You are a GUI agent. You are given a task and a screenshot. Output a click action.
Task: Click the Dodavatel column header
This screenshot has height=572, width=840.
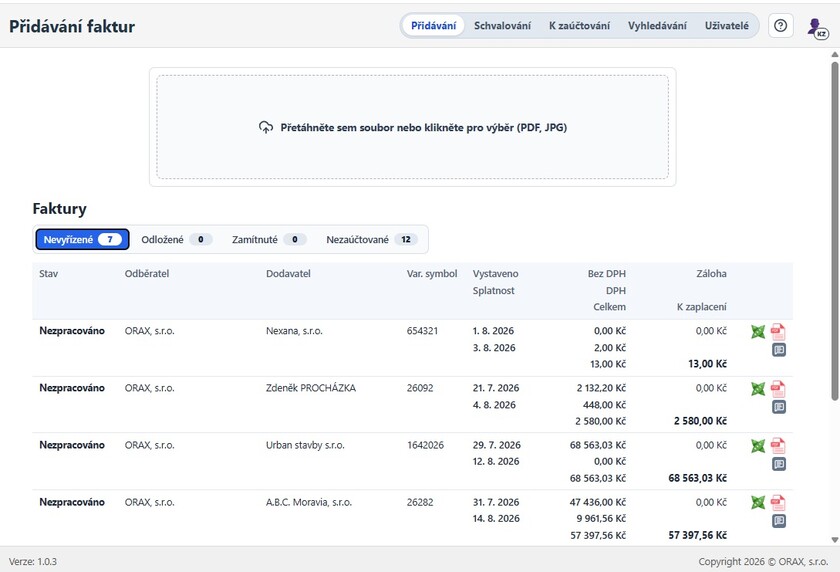click(x=288, y=274)
